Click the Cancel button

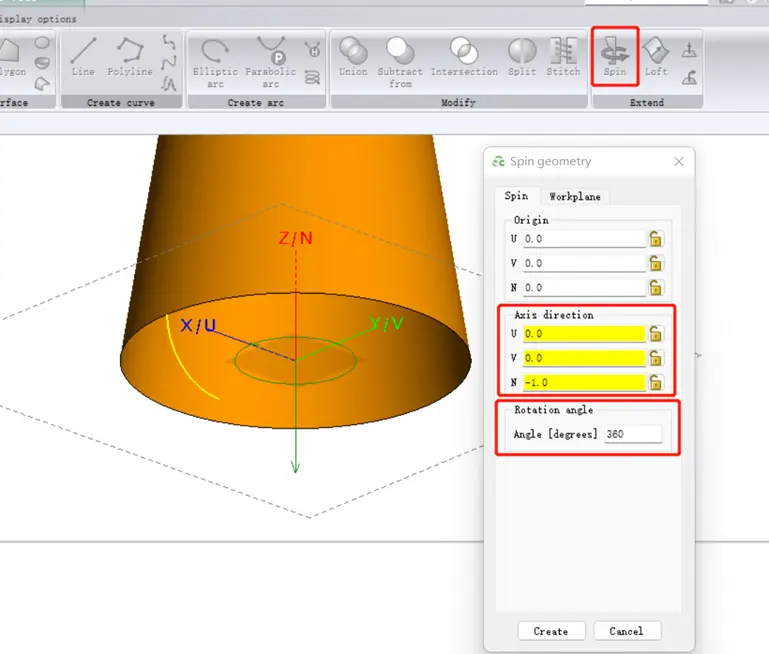[x=626, y=631]
